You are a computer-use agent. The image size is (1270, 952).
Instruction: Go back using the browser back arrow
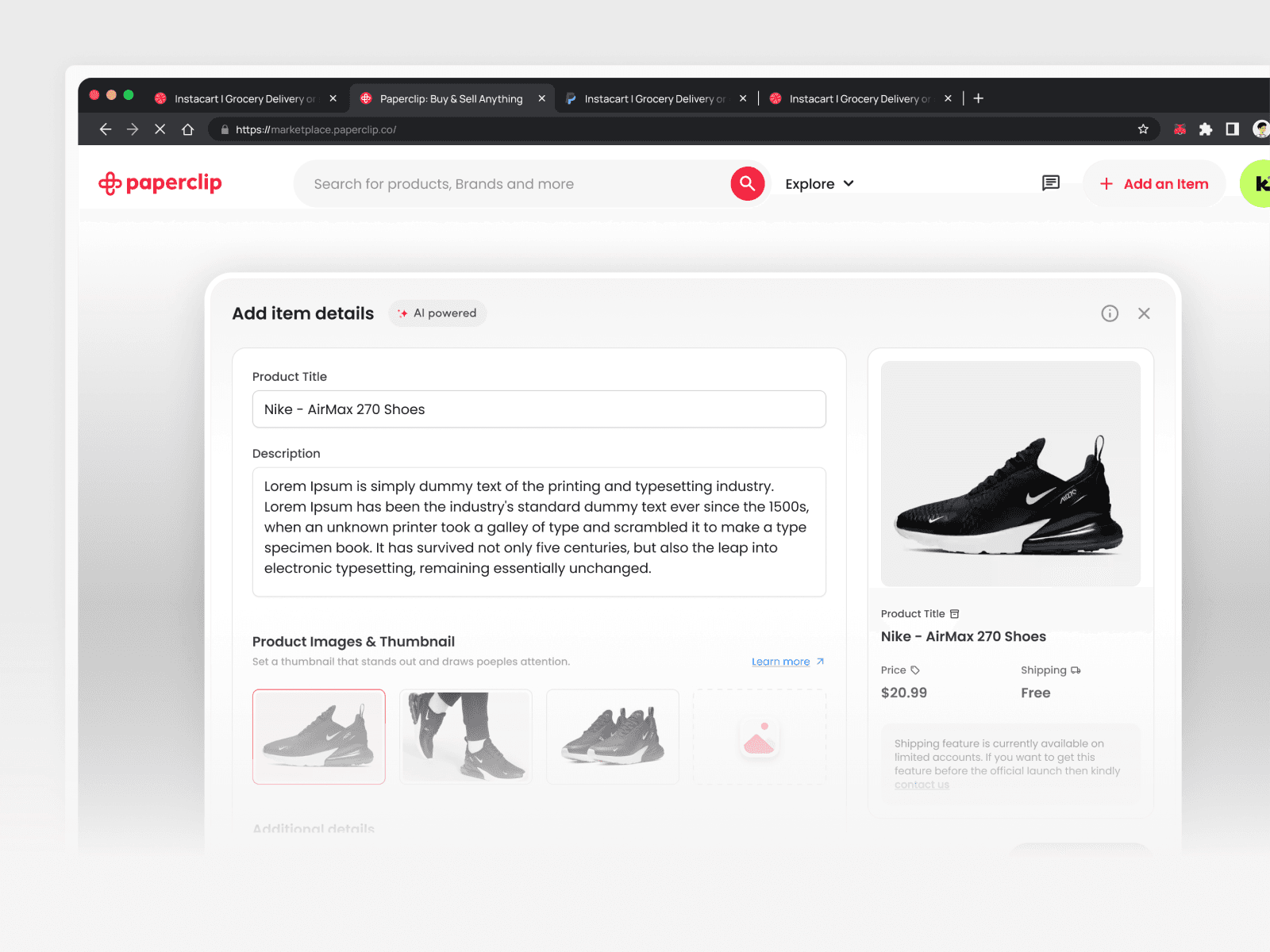[105, 129]
